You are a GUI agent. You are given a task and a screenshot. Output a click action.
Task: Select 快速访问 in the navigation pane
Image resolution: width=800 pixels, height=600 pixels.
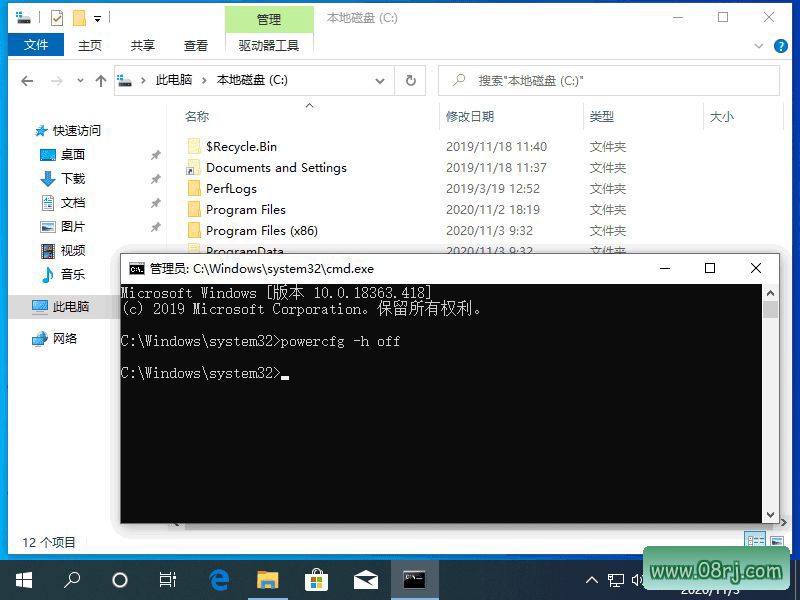click(77, 131)
